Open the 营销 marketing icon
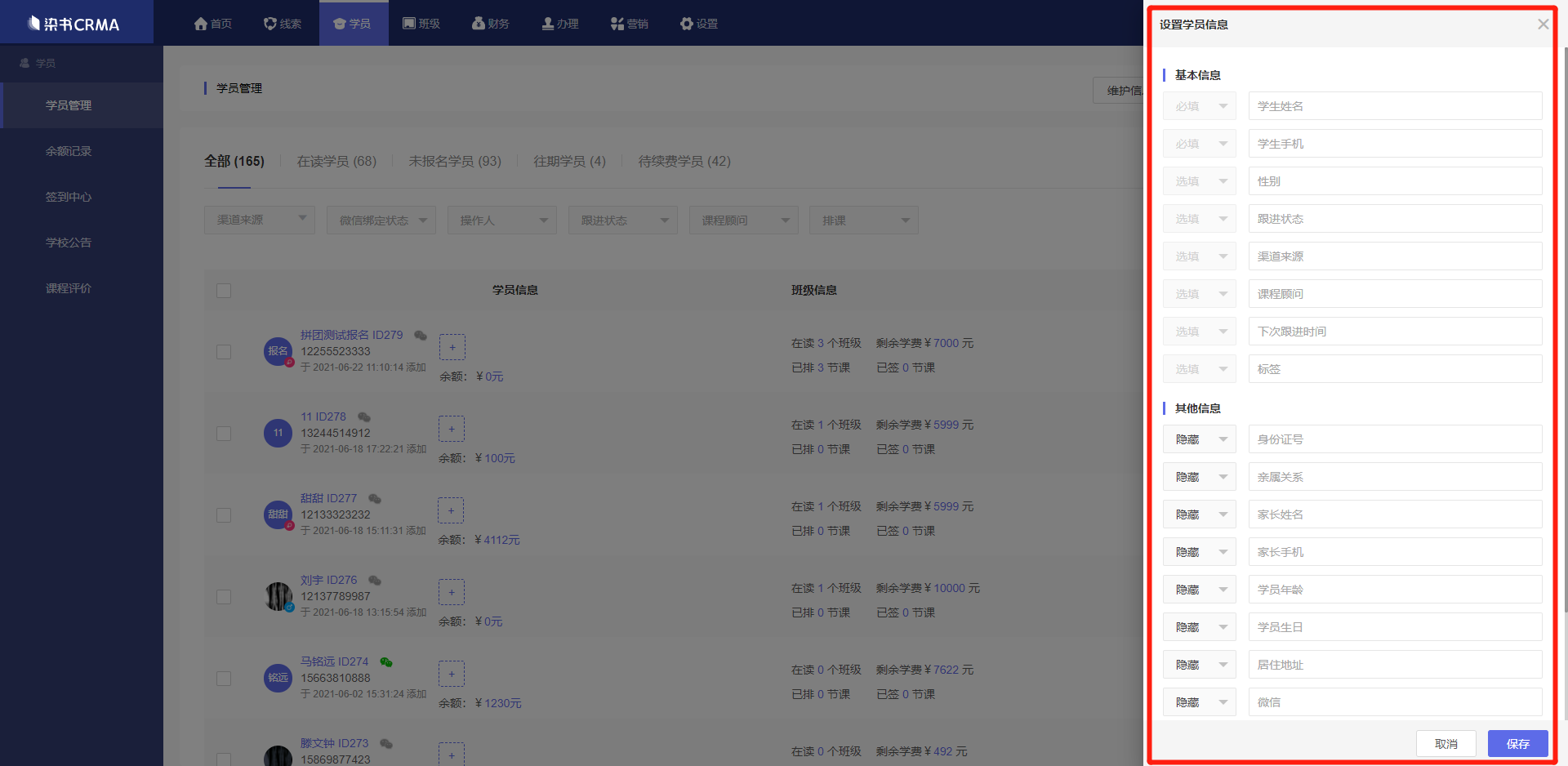1568x766 pixels. tap(617, 24)
